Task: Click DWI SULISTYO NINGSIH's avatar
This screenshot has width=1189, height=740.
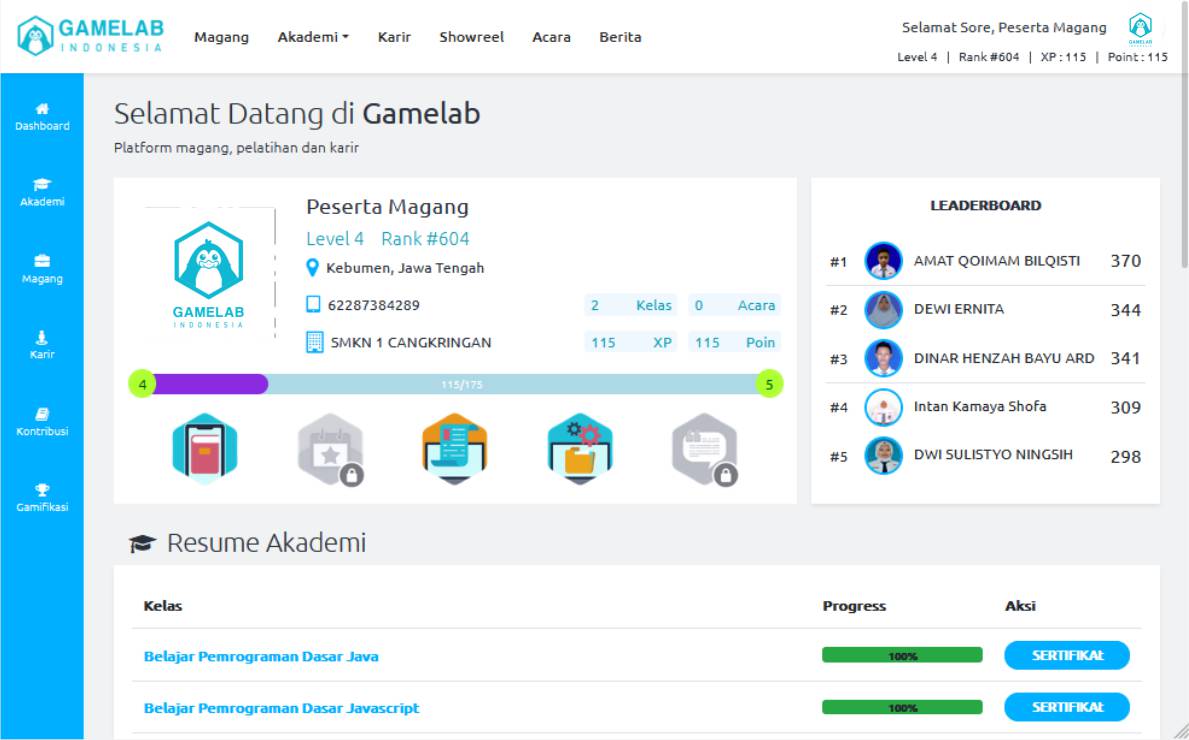Action: [x=883, y=456]
